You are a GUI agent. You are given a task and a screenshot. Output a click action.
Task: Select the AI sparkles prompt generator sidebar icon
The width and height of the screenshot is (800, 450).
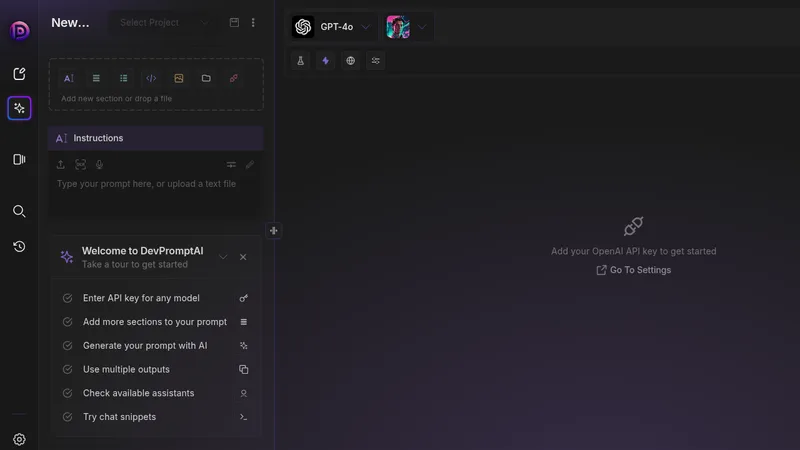pyautogui.click(x=19, y=108)
